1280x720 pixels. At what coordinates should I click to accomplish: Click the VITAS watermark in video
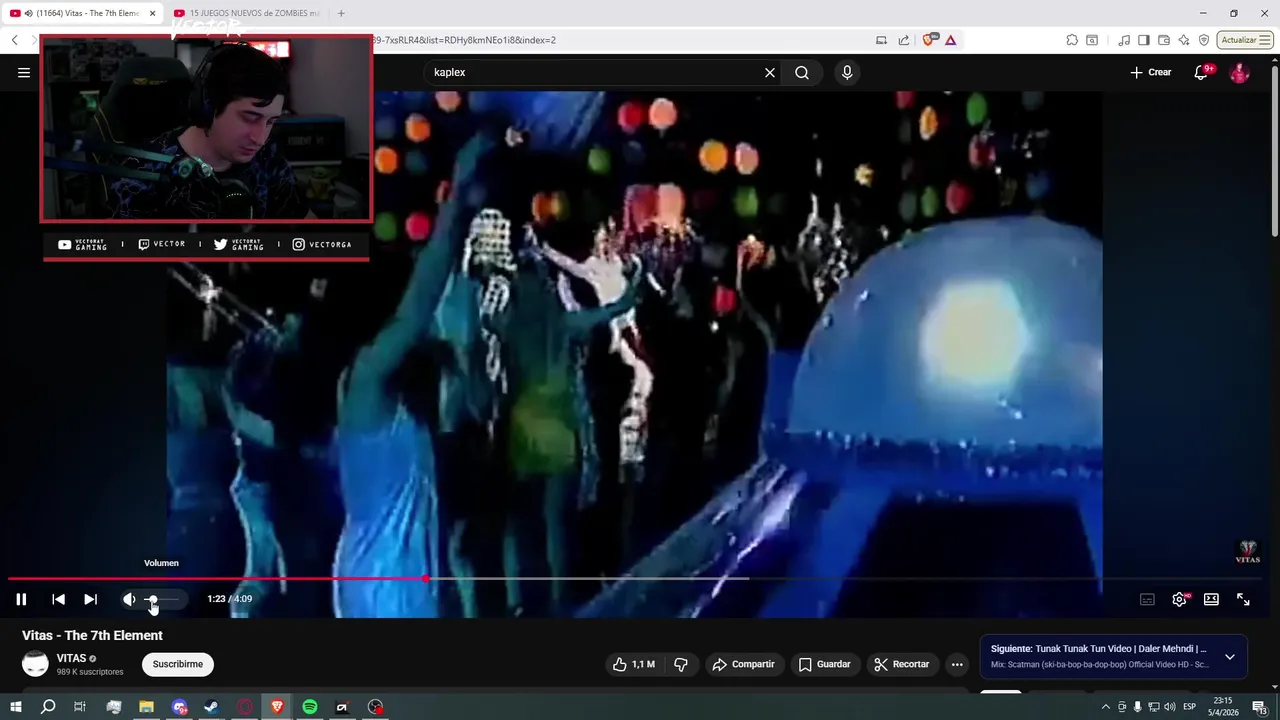[1248, 552]
